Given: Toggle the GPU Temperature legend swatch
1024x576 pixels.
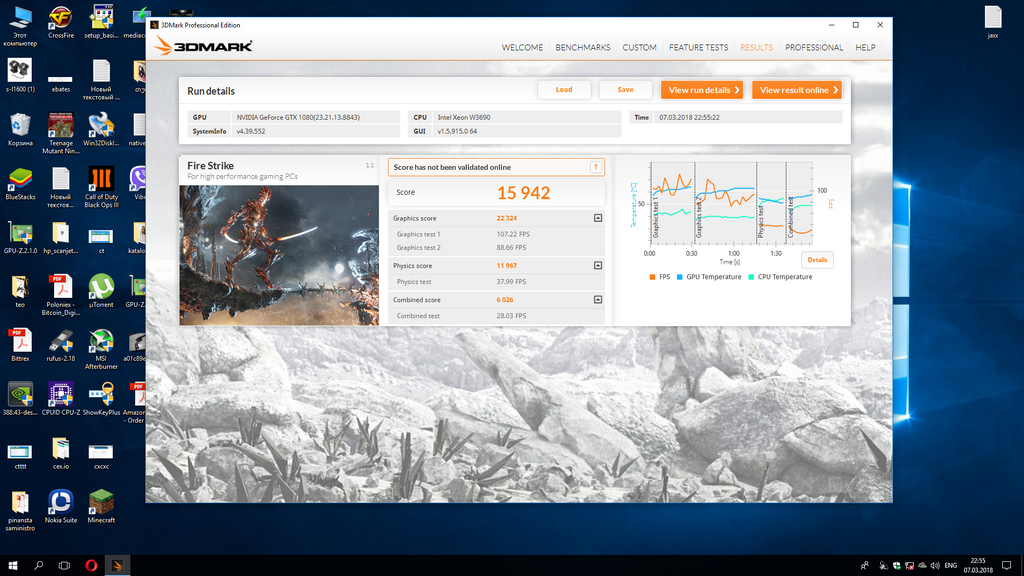Looking at the screenshot, I should click(x=680, y=277).
